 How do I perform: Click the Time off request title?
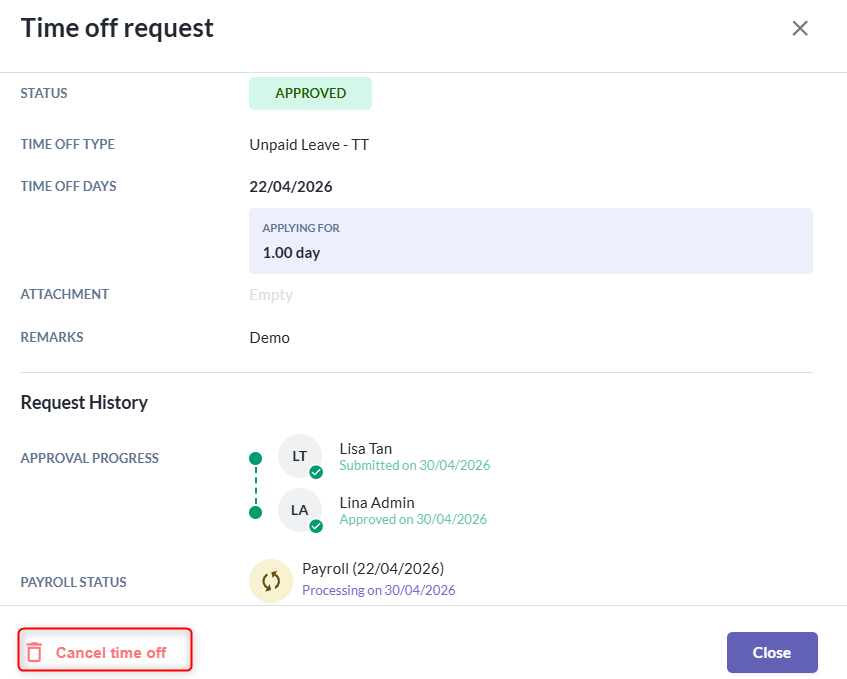pos(117,28)
